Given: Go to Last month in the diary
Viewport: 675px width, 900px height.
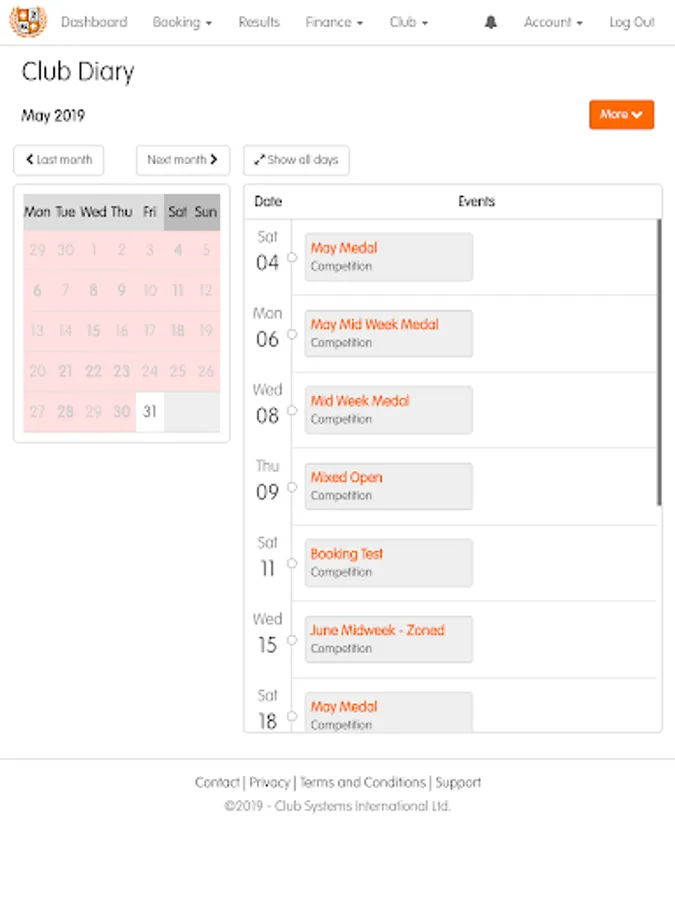Looking at the screenshot, I should pyautogui.click(x=59, y=160).
